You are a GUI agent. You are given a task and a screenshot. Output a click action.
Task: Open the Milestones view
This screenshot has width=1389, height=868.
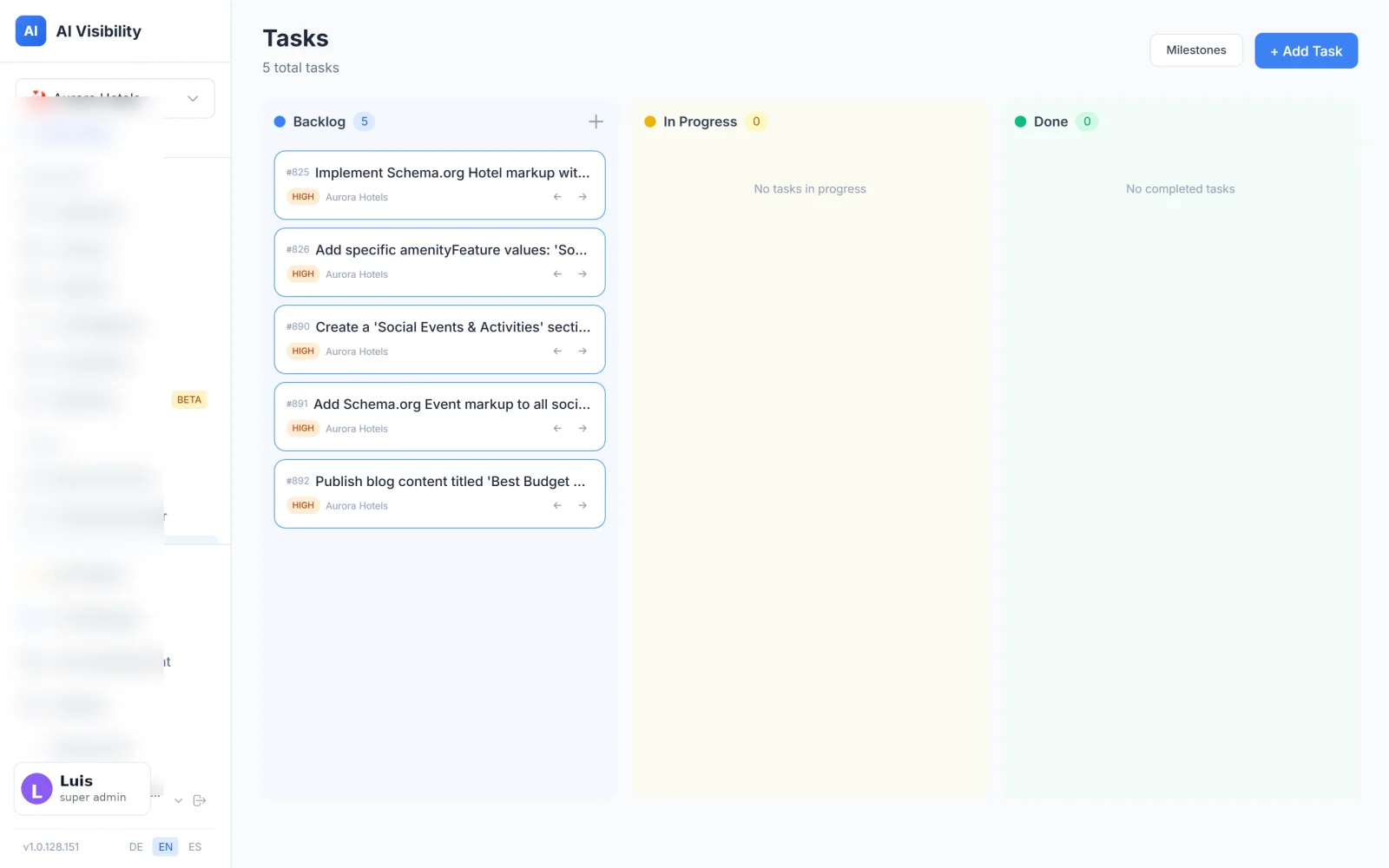pyautogui.click(x=1195, y=50)
